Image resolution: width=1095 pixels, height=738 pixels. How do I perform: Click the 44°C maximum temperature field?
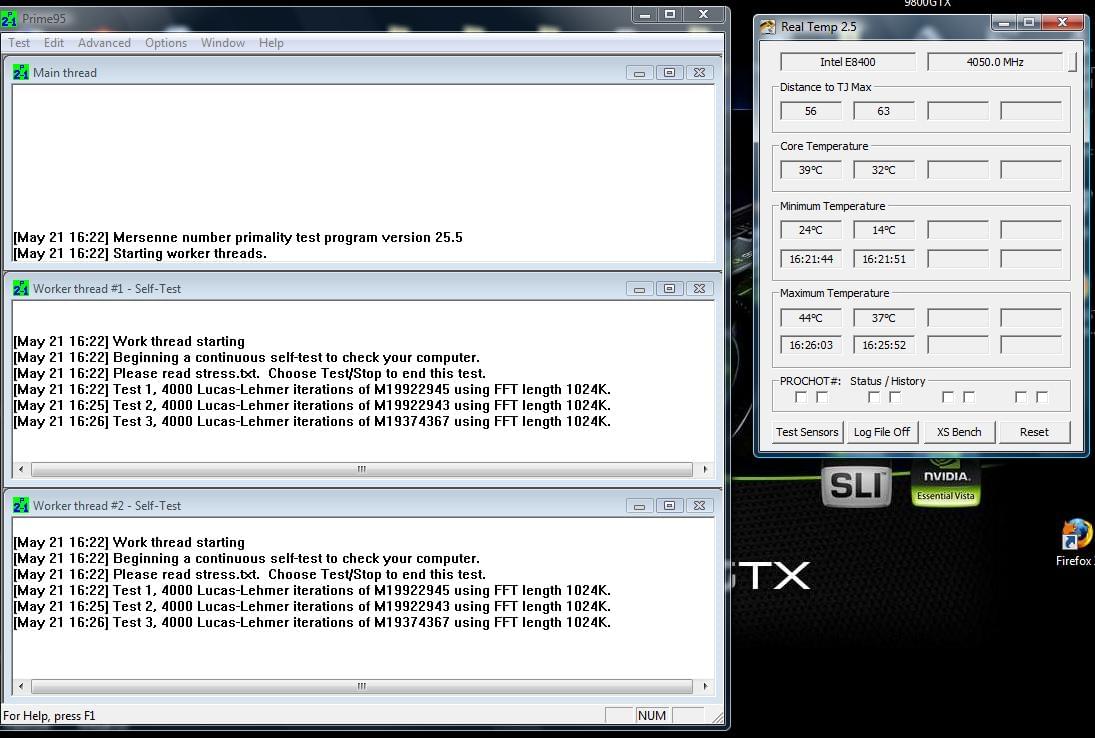pos(811,318)
